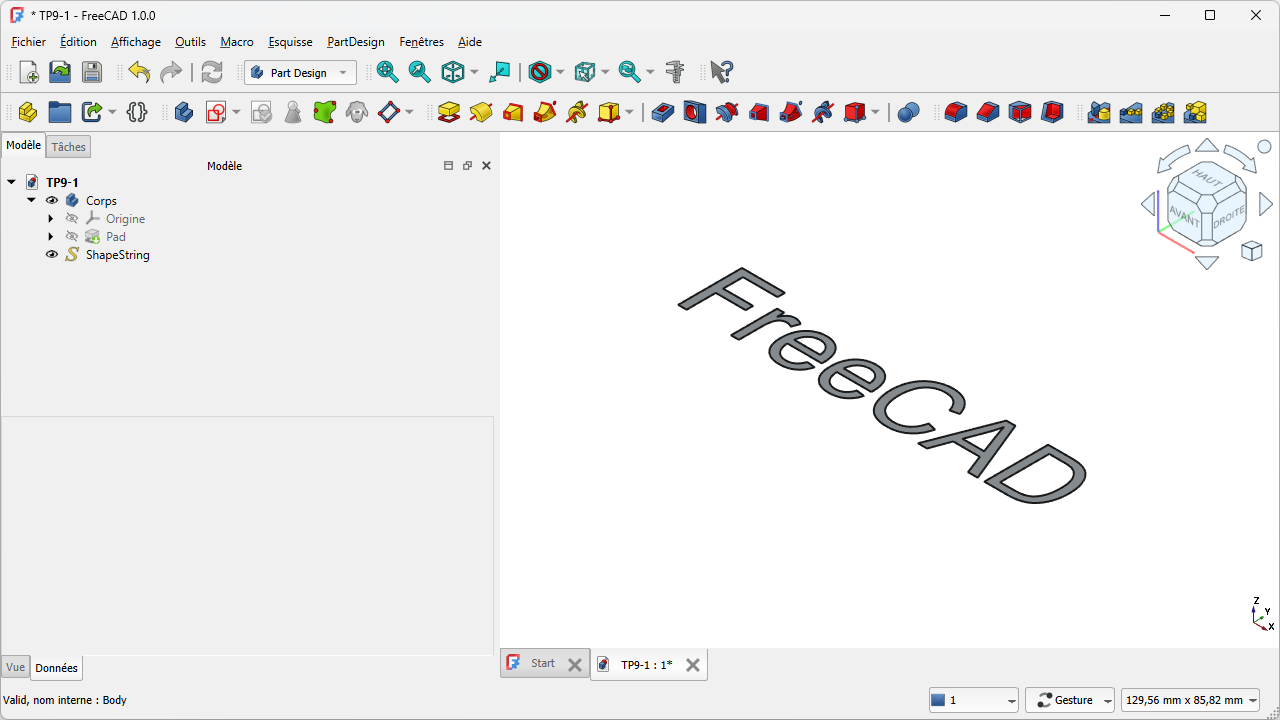
Task: Expand the Origine tree node
Action: pyautogui.click(x=51, y=219)
